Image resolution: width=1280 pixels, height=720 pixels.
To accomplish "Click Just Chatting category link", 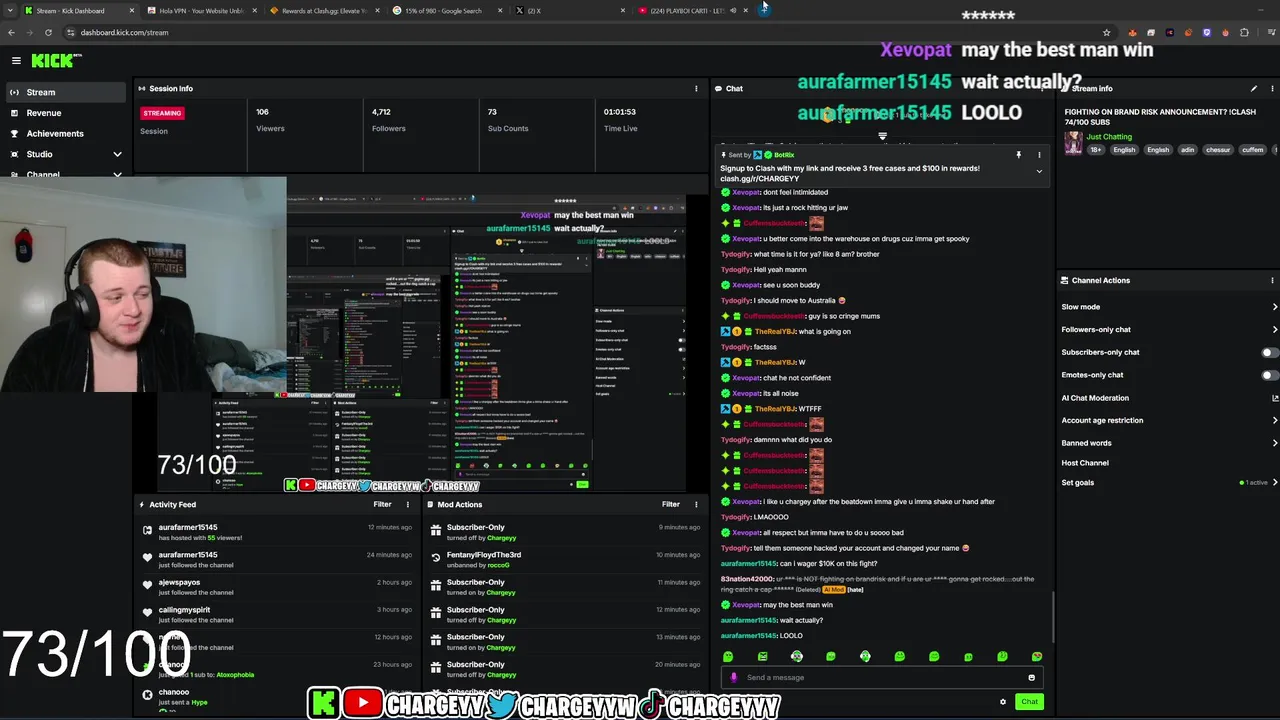I will click(x=1109, y=137).
